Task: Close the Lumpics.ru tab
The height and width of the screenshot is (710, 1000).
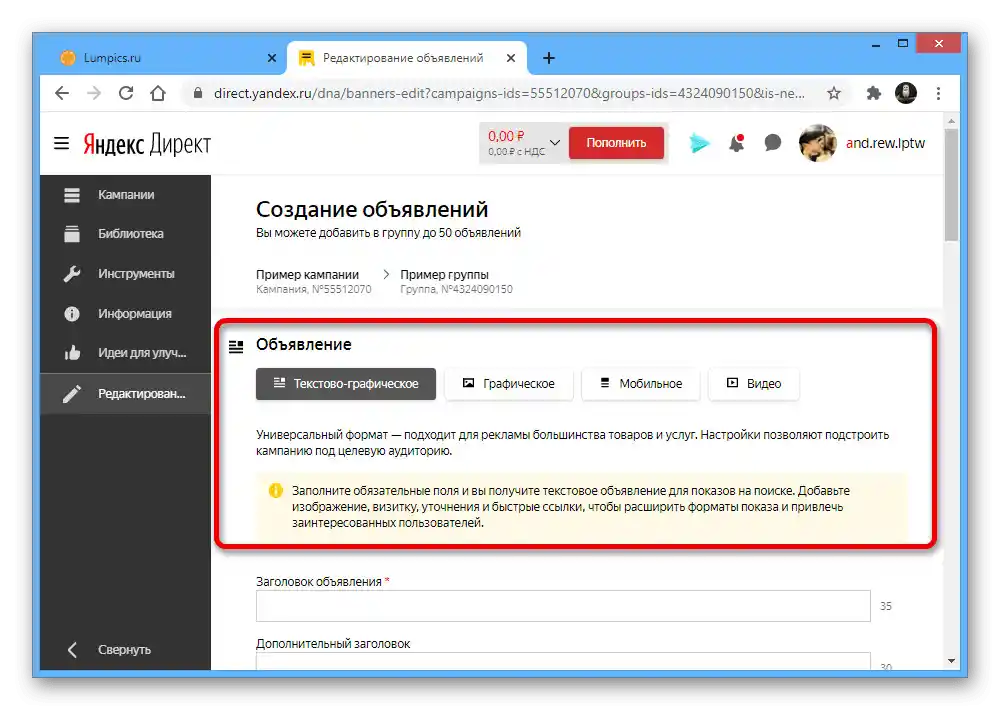Action: click(x=272, y=58)
